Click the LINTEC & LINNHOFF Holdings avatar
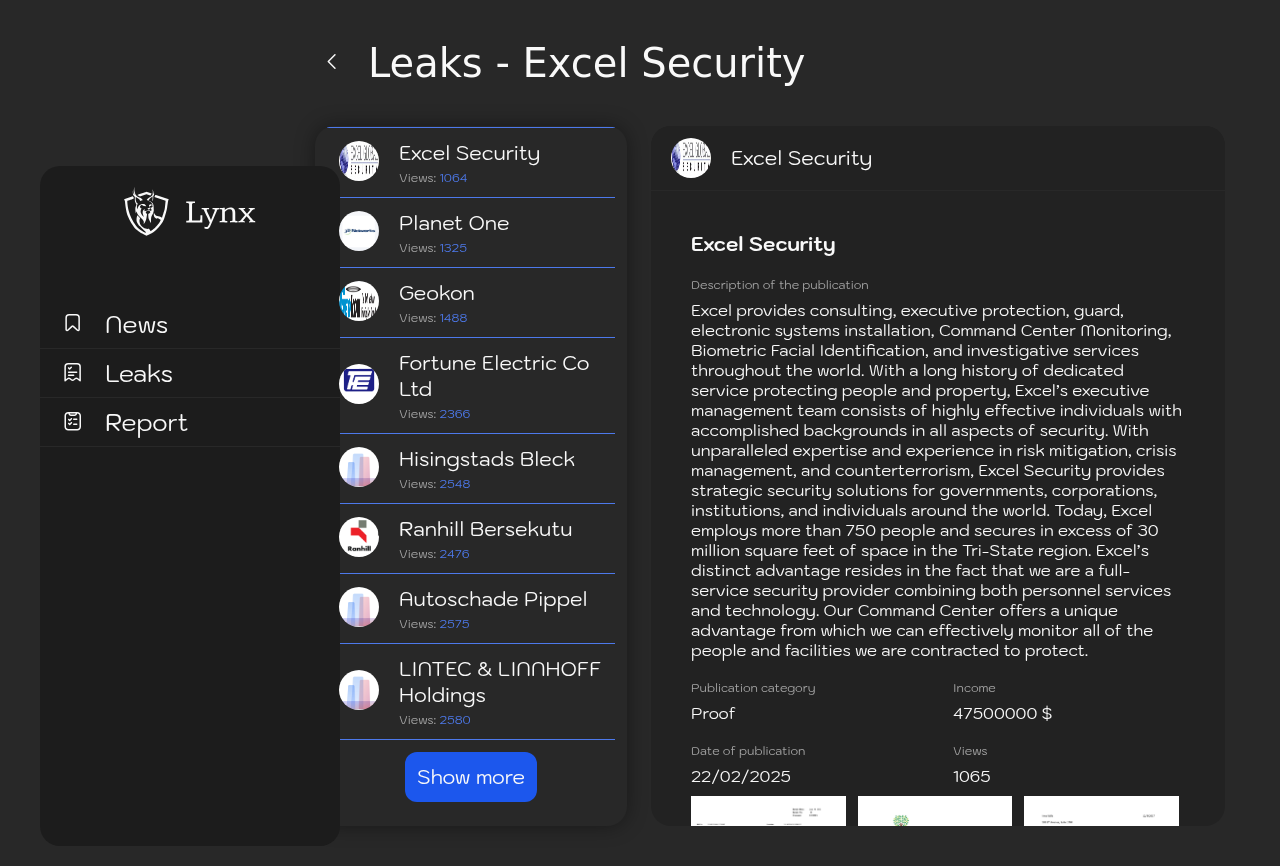This screenshot has width=1280, height=866. click(x=359, y=690)
